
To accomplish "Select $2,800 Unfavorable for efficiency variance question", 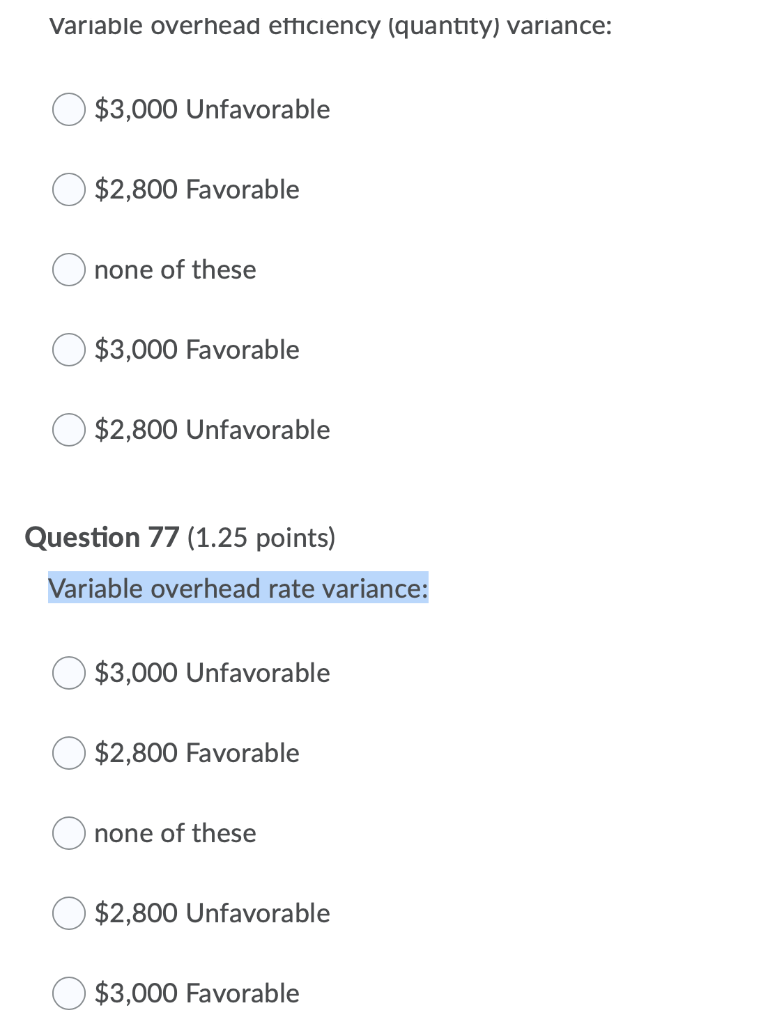I will coord(68,429).
